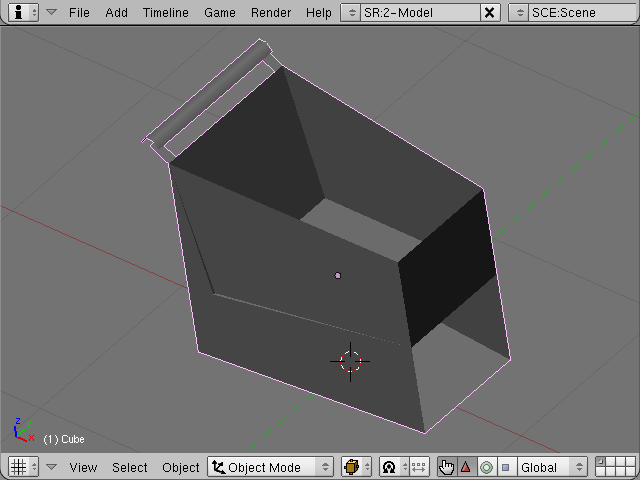This screenshot has height=480, width=640.
Task: Enable the rotate manipulator ring
Action: (x=486, y=467)
